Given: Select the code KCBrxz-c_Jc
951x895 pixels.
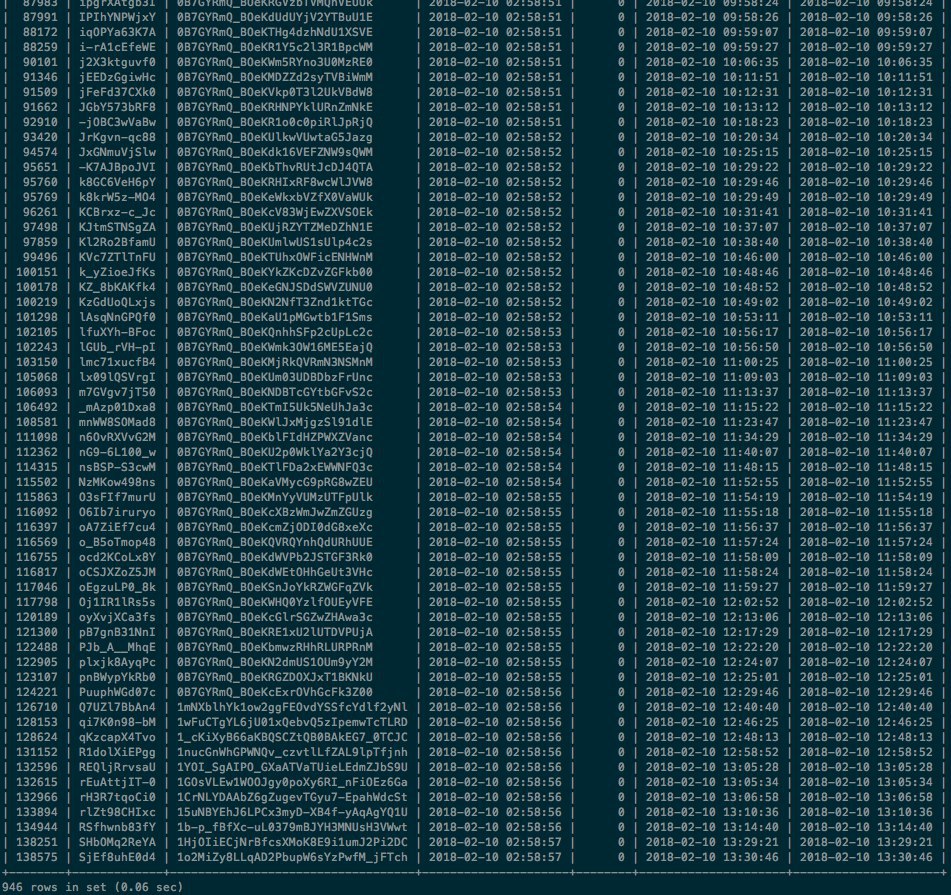Looking at the screenshot, I should tap(117, 212).
